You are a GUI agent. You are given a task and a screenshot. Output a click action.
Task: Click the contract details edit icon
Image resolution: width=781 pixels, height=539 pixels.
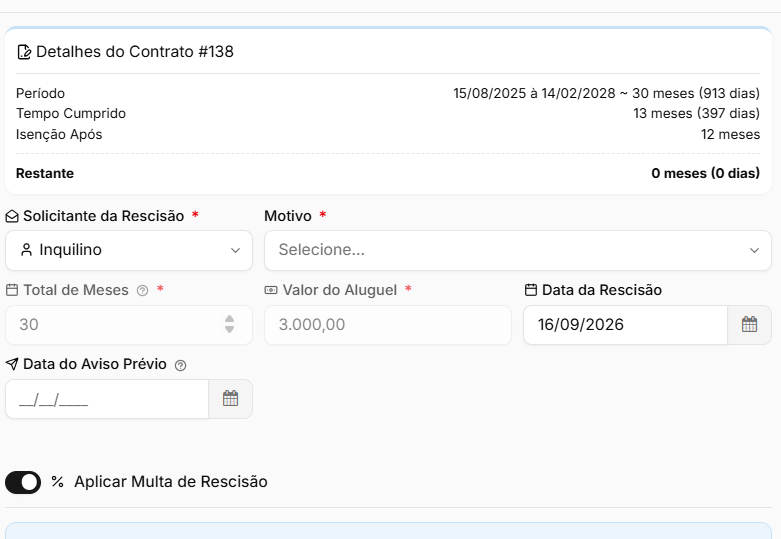coord(24,52)
